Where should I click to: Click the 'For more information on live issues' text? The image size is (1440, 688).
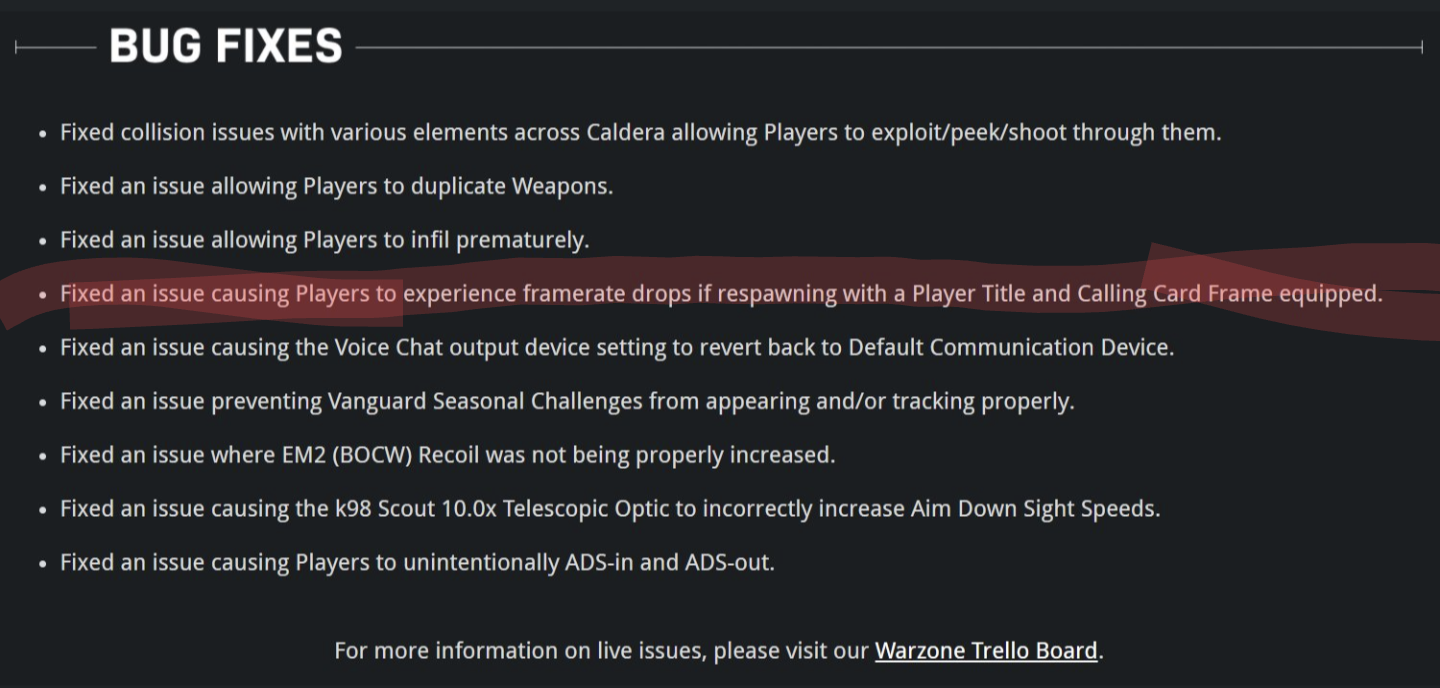[602, 651]
